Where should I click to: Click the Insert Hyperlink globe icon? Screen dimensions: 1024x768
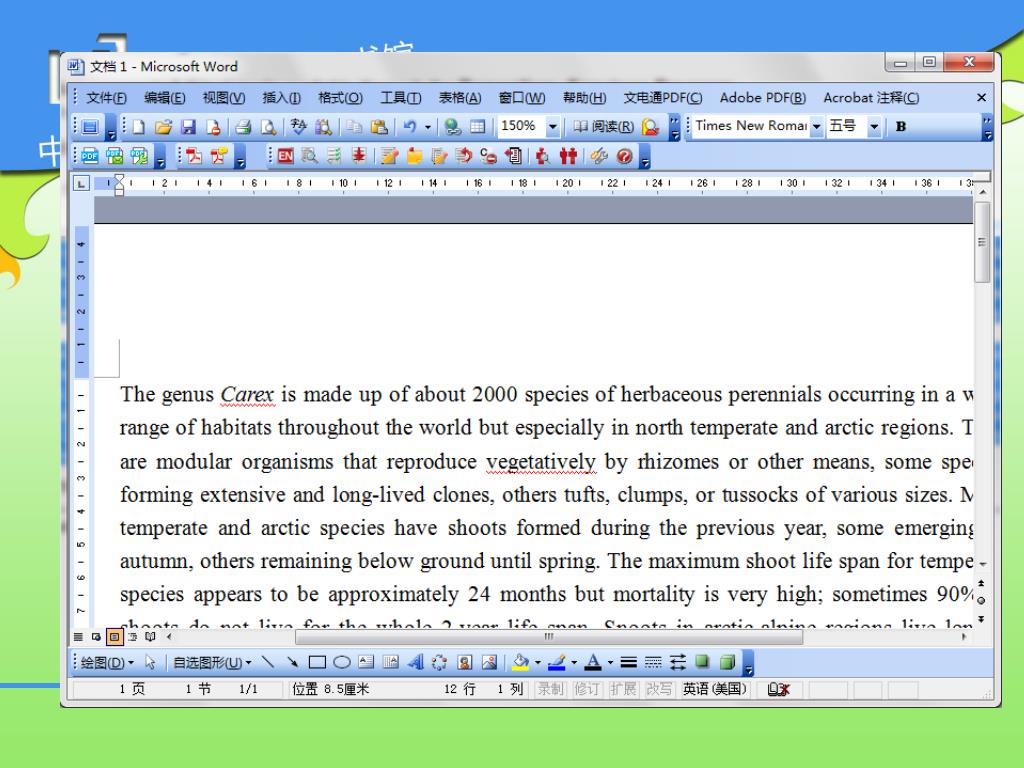click(x=452, y=127)
